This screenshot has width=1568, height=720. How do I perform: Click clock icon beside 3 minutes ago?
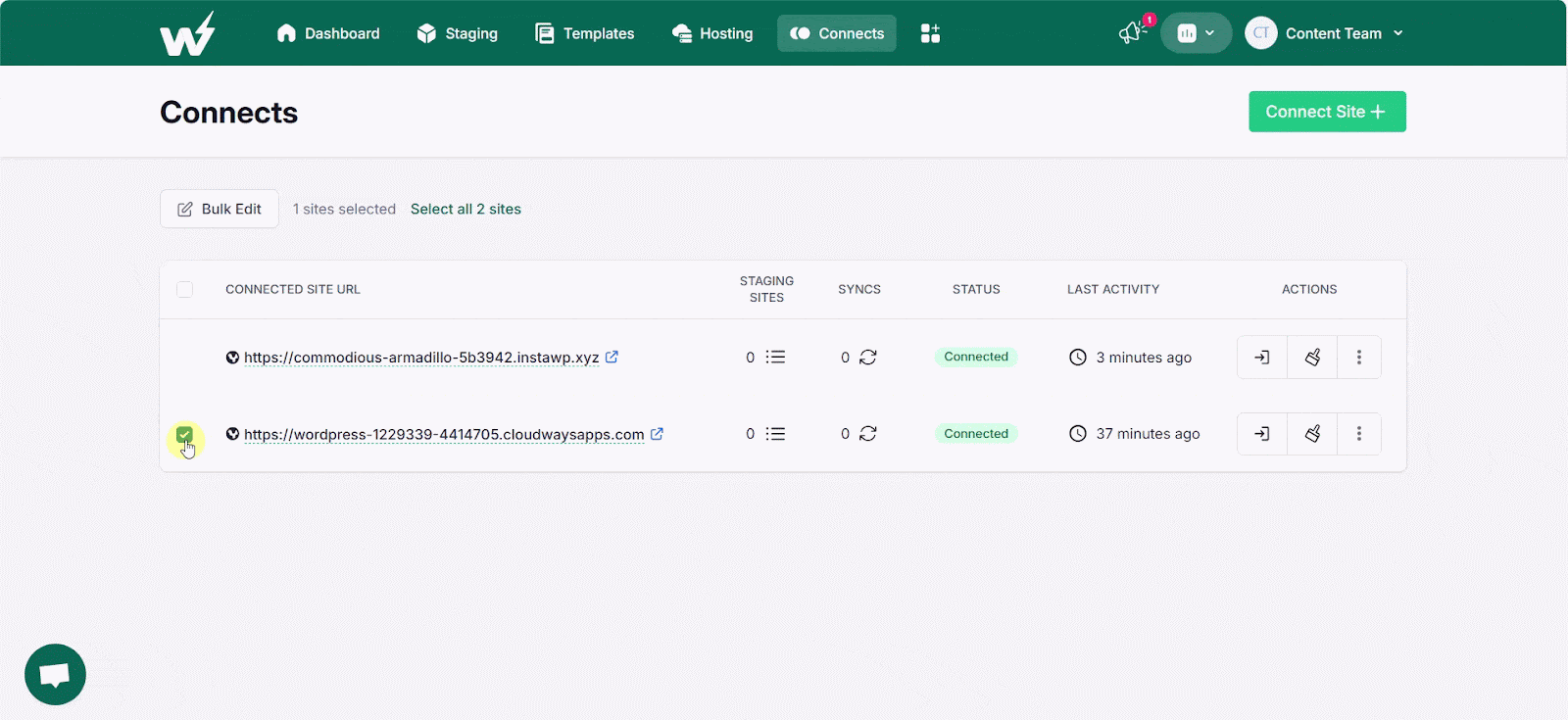click(1078, 358)
